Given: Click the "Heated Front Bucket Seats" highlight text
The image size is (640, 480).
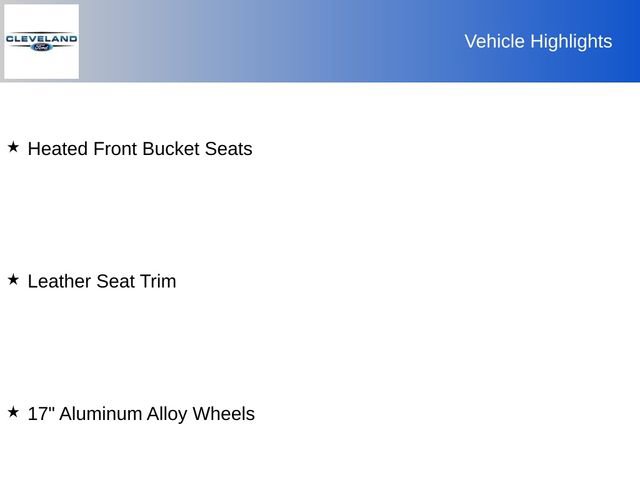Looking at the screenshot, I should (140, 149).
